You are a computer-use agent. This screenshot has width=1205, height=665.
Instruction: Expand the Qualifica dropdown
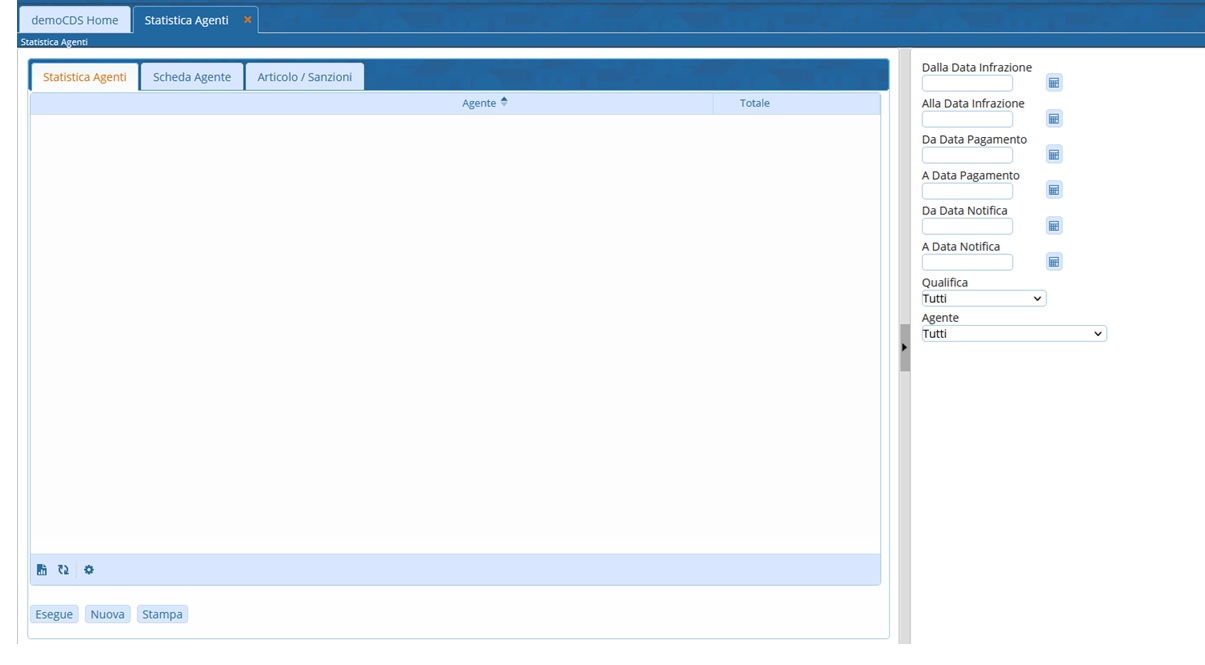coord(983,298)
